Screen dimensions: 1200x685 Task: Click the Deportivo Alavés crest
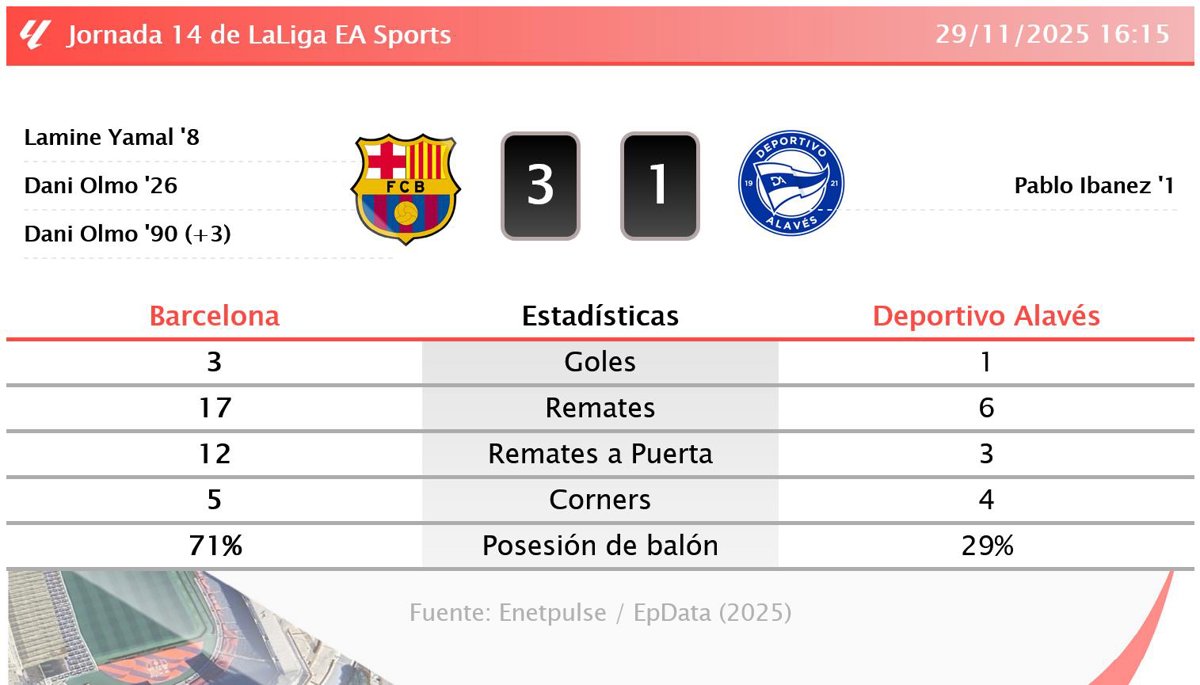pos(791,185)
